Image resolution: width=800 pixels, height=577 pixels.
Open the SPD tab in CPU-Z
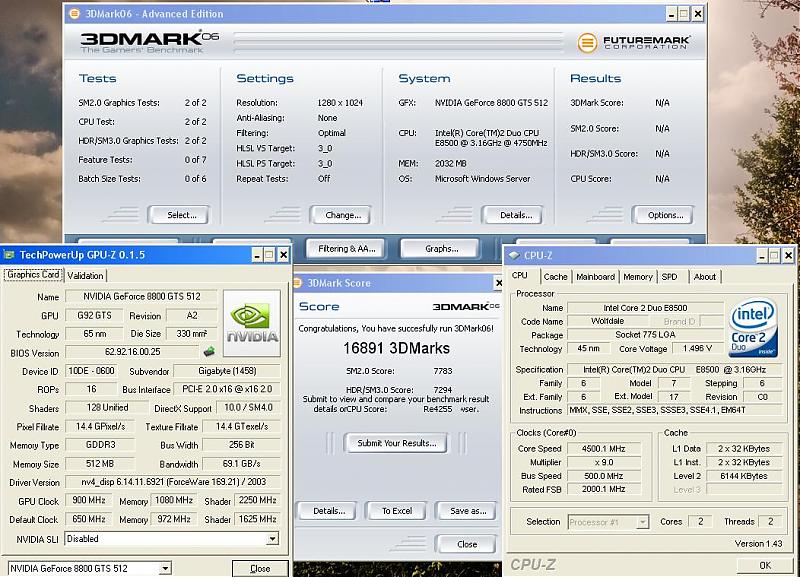(x=669, y=277)
